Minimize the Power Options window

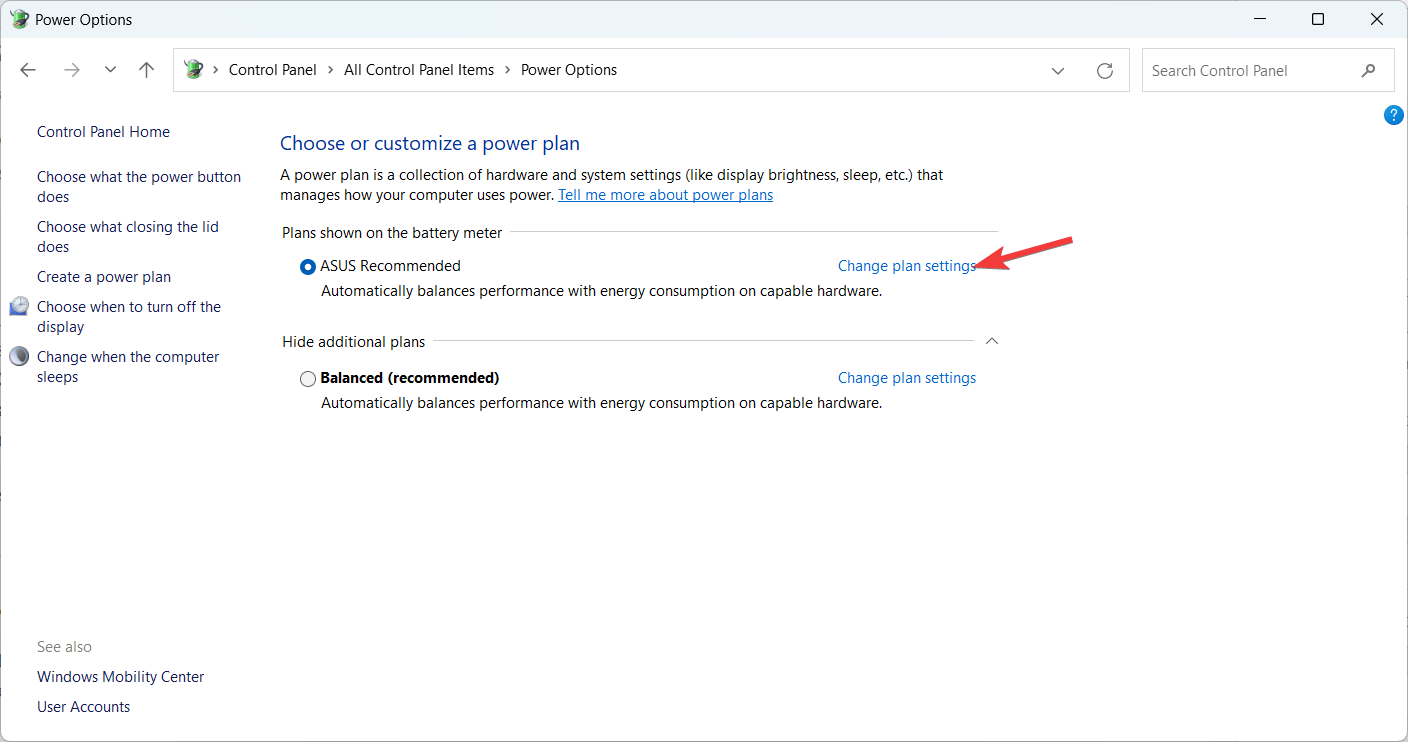pos(1259,19)
